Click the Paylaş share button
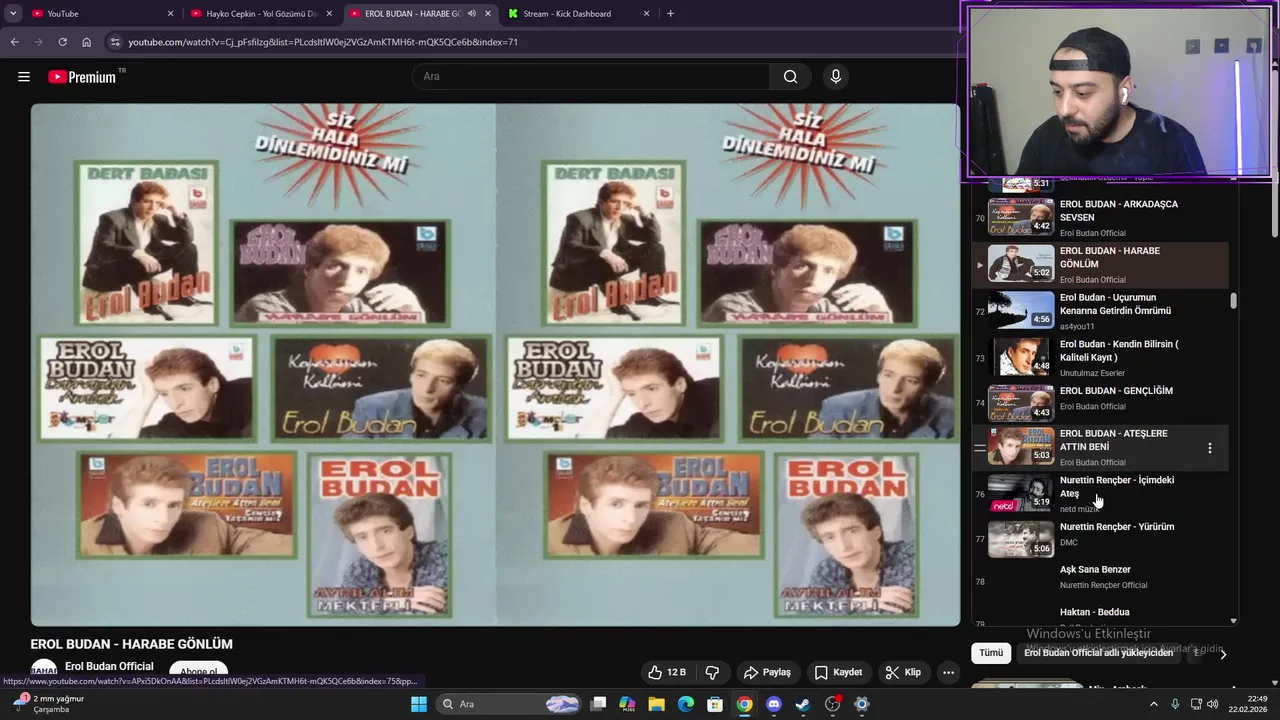Image resolution: width=1280 pixels, height=720 pixels. (x=767, y=672)
